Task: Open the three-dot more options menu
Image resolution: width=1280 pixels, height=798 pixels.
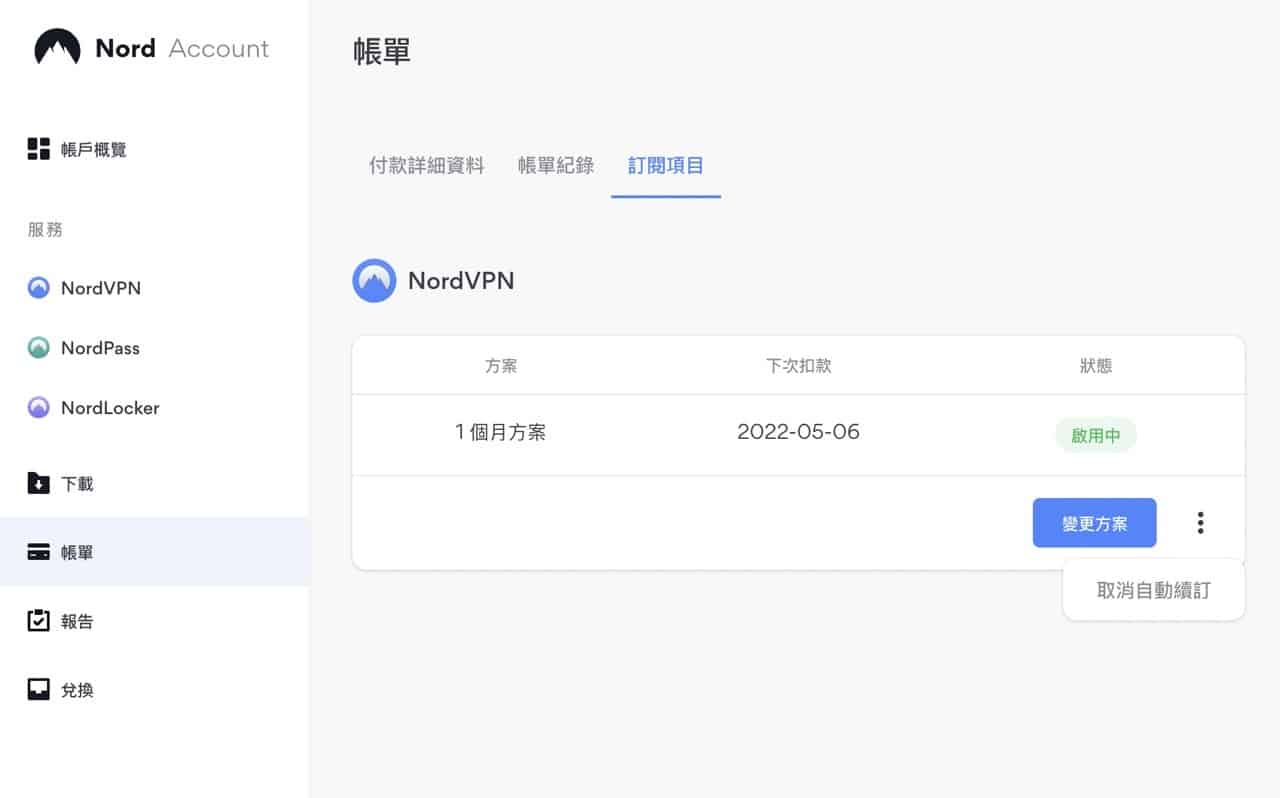Action: [x=1200, y=522]
